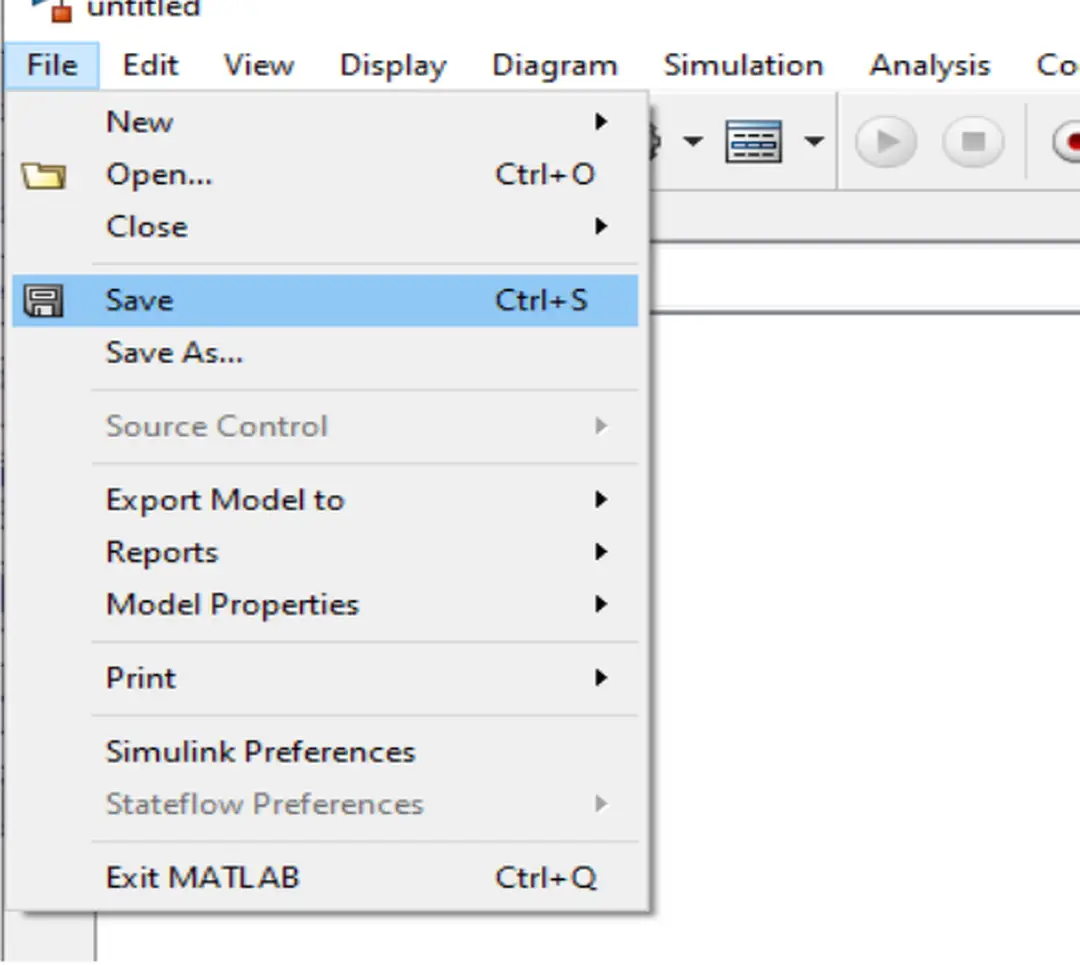Open the Analysis menu

928,65
